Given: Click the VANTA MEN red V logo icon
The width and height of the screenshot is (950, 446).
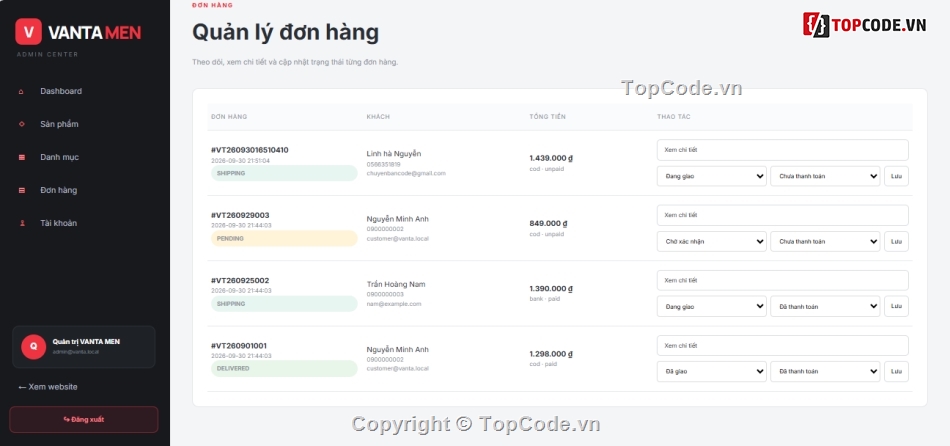Looking at the screenshot, I should tap(28, 32).
